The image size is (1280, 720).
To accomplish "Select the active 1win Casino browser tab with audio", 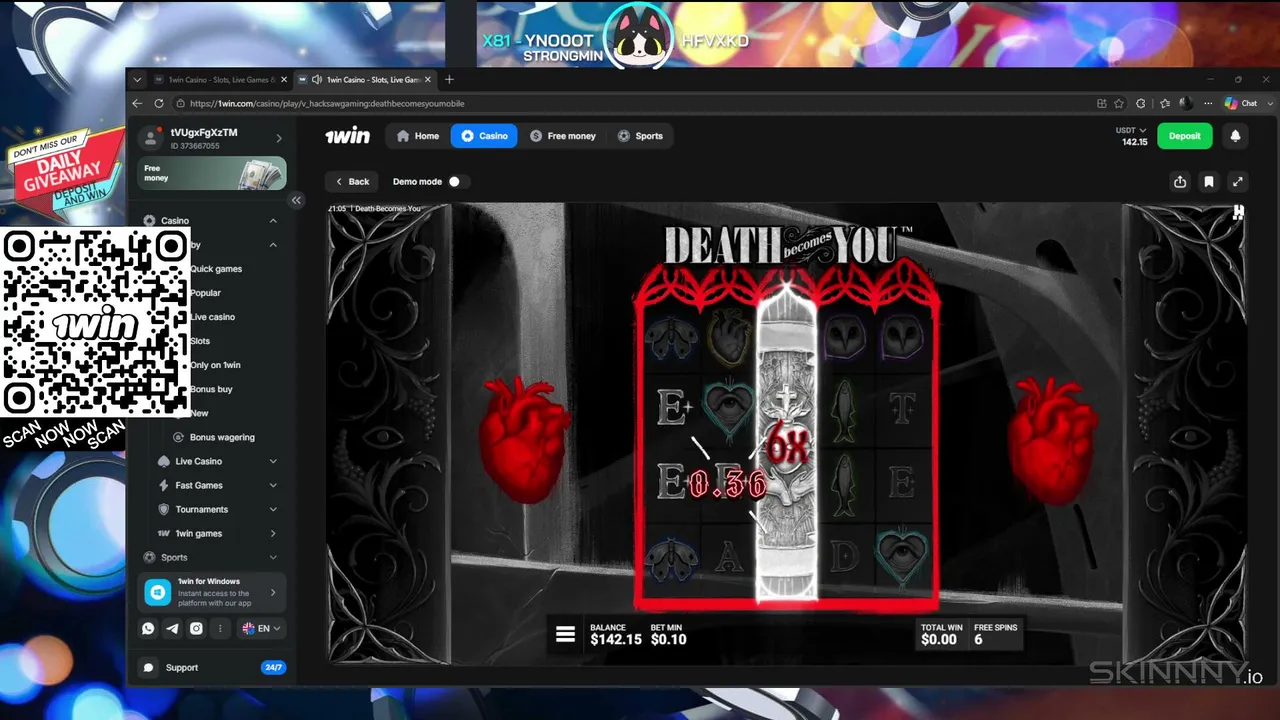I will coord(365,79).
